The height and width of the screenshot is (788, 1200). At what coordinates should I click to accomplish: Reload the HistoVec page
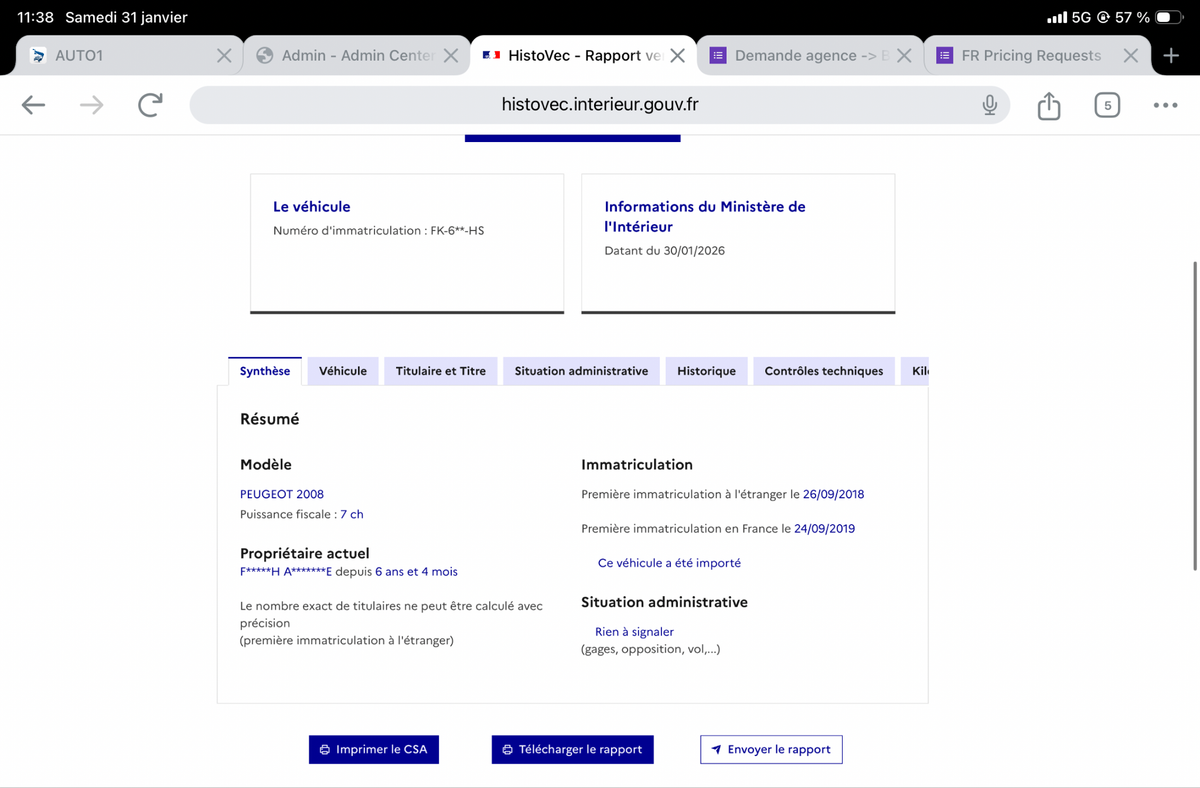(150, 105)
